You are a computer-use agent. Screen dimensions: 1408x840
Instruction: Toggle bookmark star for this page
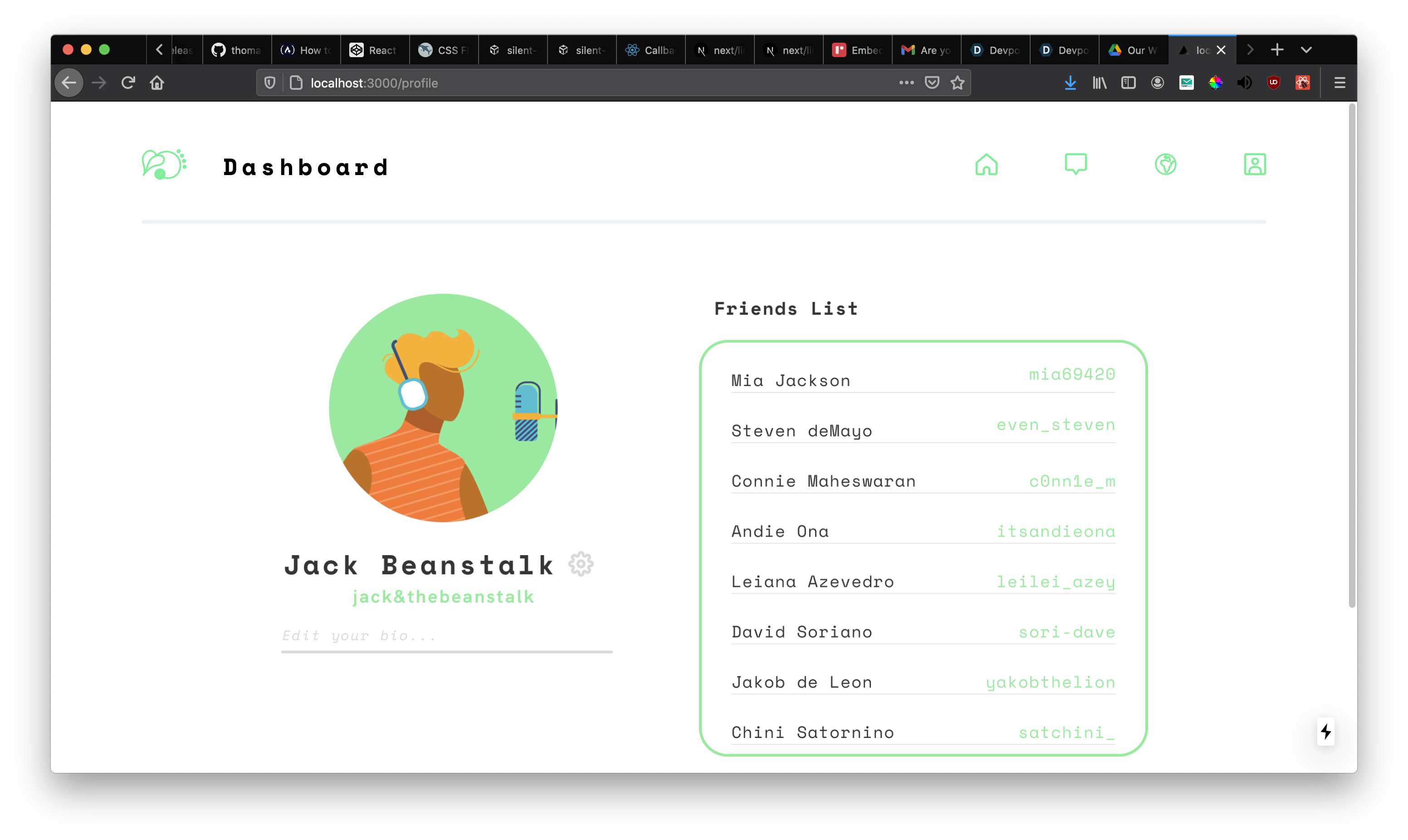957,83
